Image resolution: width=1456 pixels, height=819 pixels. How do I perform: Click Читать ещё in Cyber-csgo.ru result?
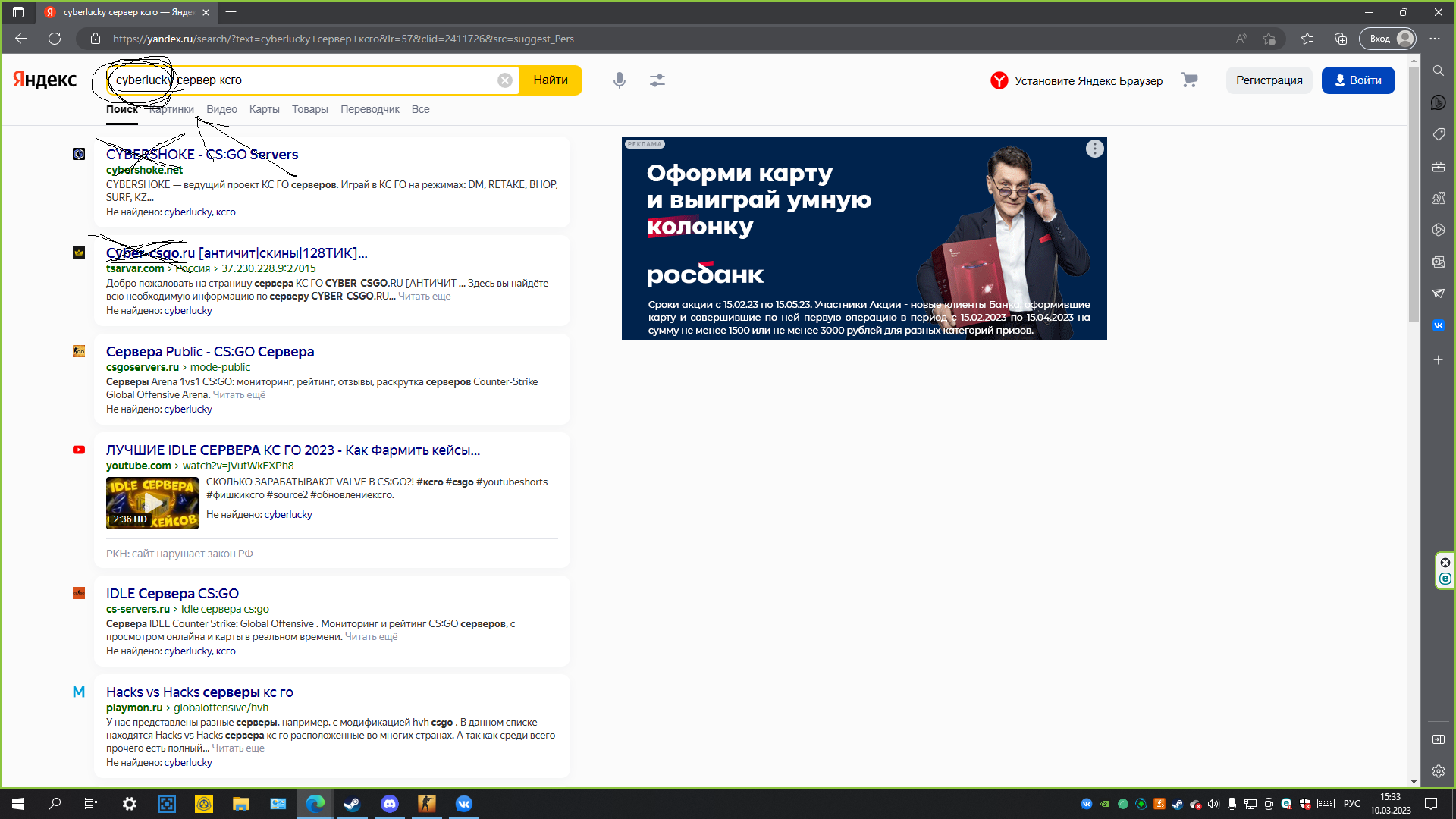[424, 297]
